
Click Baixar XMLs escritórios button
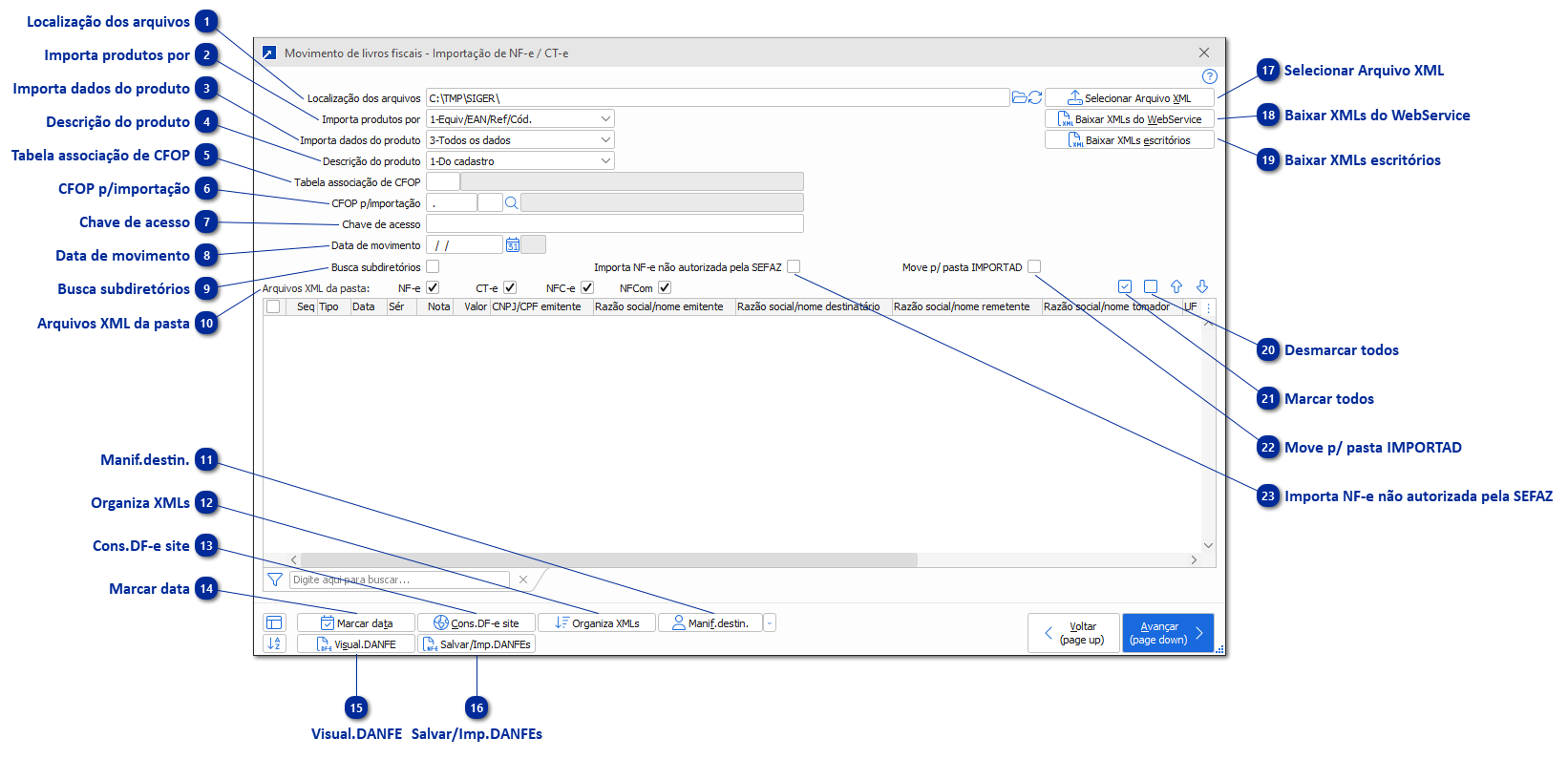[1130, 139]
